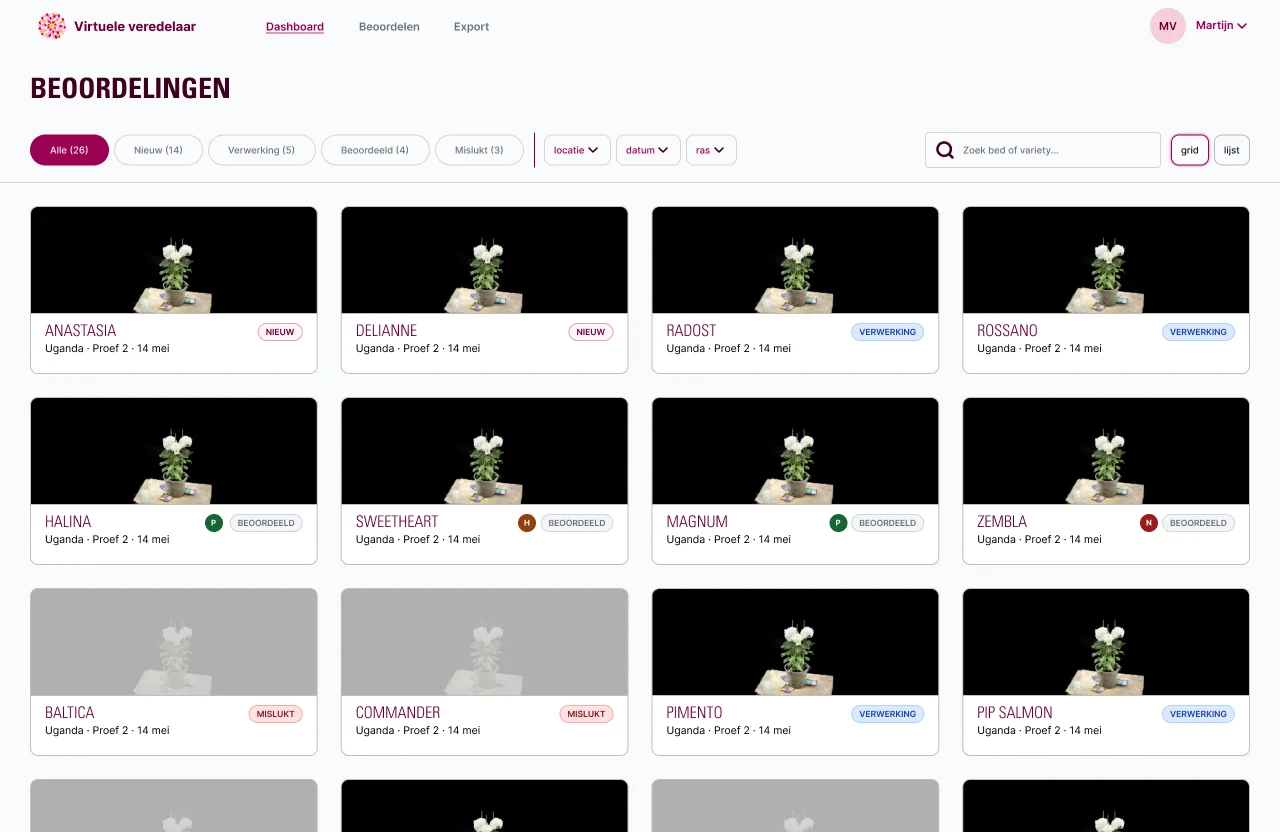Open the Pimento plant thumbnail
Screen dimensions: 1280x832
point(795,642)
